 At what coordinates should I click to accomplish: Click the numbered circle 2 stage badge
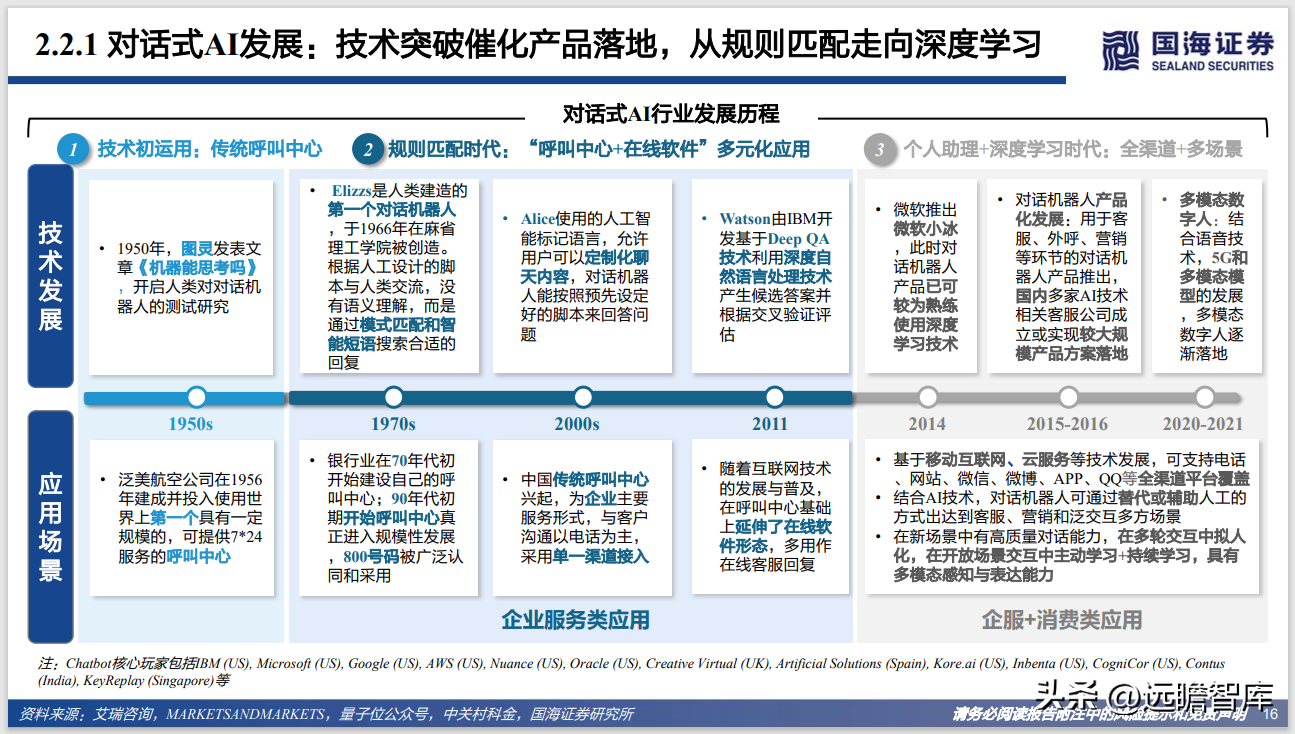(367, 150)
